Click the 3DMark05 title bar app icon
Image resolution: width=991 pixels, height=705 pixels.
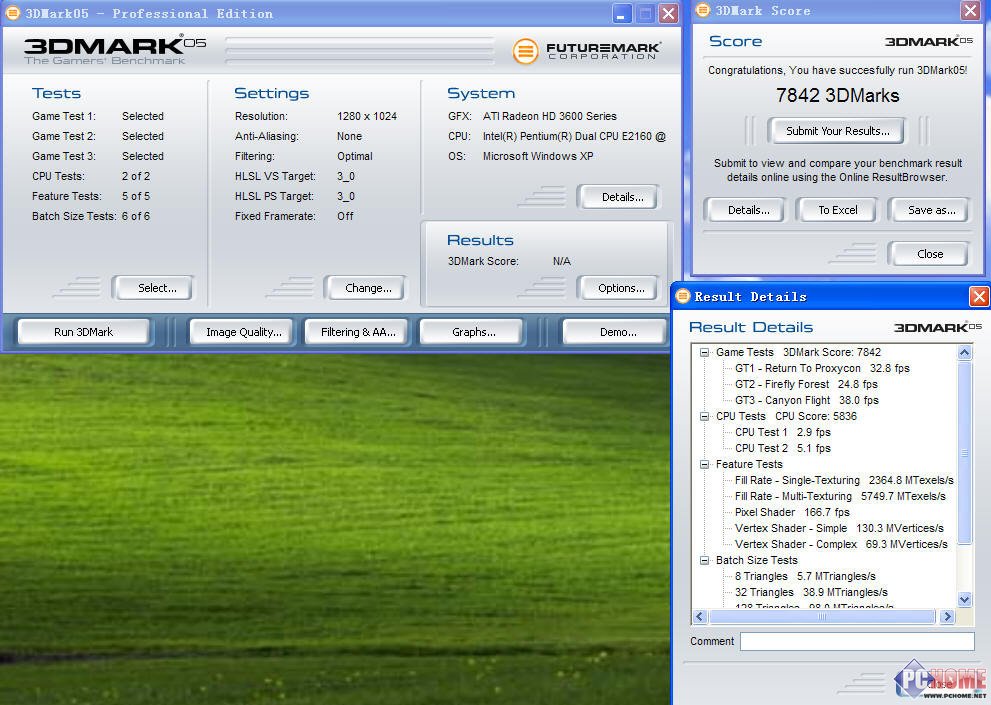(12, 13)
